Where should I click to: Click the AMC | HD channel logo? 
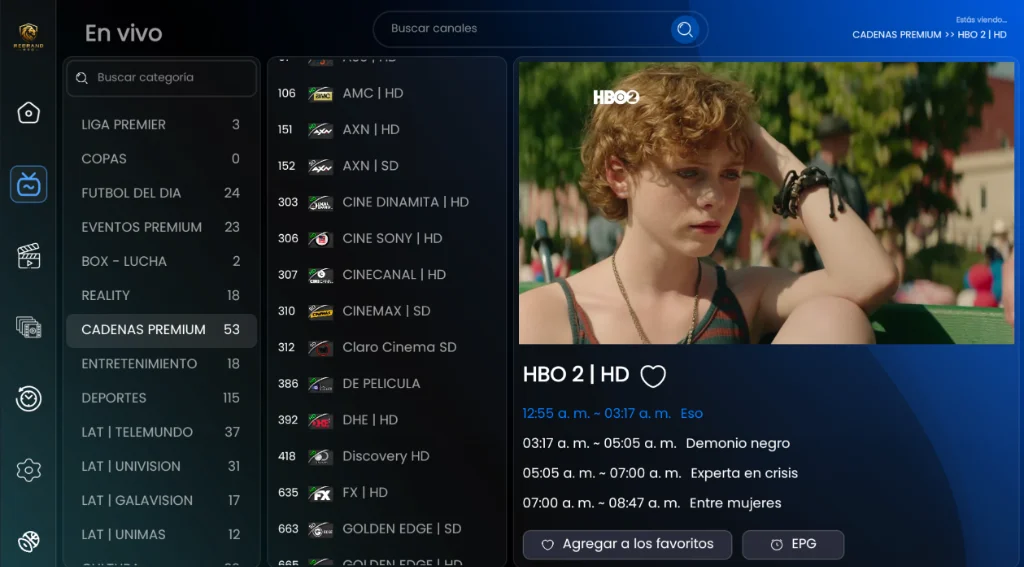click(321, 93)
